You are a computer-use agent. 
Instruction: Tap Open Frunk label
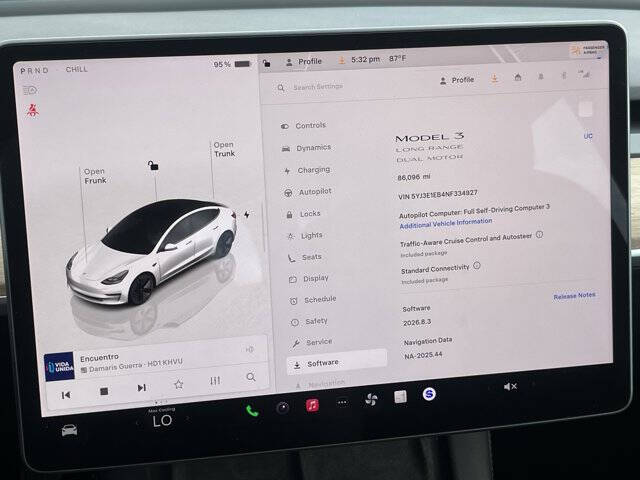tap(95, 176)
